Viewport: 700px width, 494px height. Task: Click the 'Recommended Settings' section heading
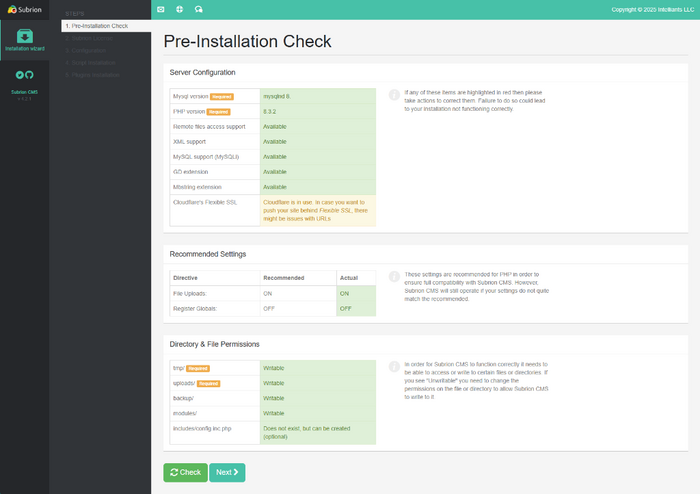tap(208, 254)
